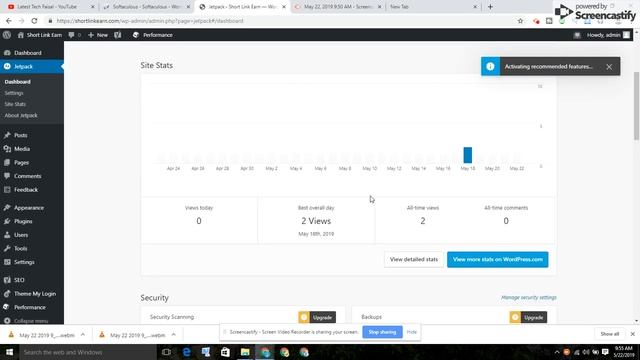
Task: Open Tools wrench icon in sidebar
Action: pos(7,249)
